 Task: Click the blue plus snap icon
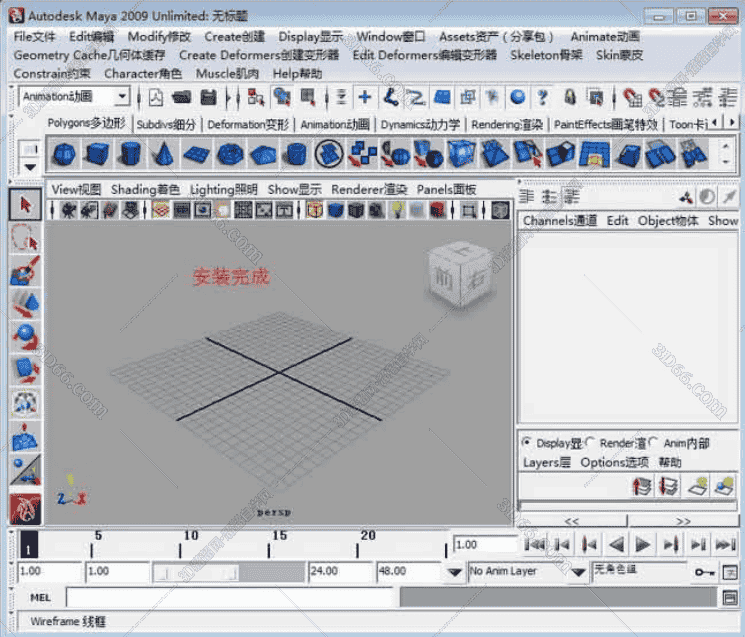pos(365,97)
